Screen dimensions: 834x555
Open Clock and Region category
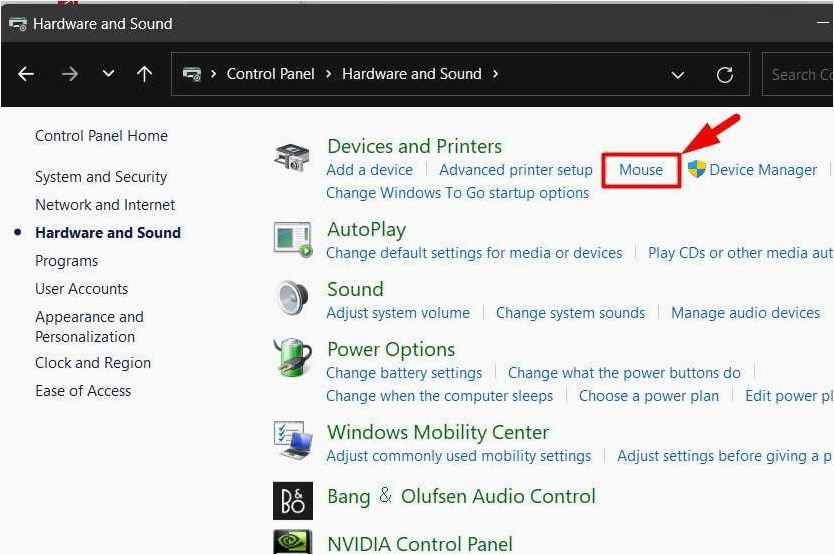pyautogui.click(x=93, y=363)
